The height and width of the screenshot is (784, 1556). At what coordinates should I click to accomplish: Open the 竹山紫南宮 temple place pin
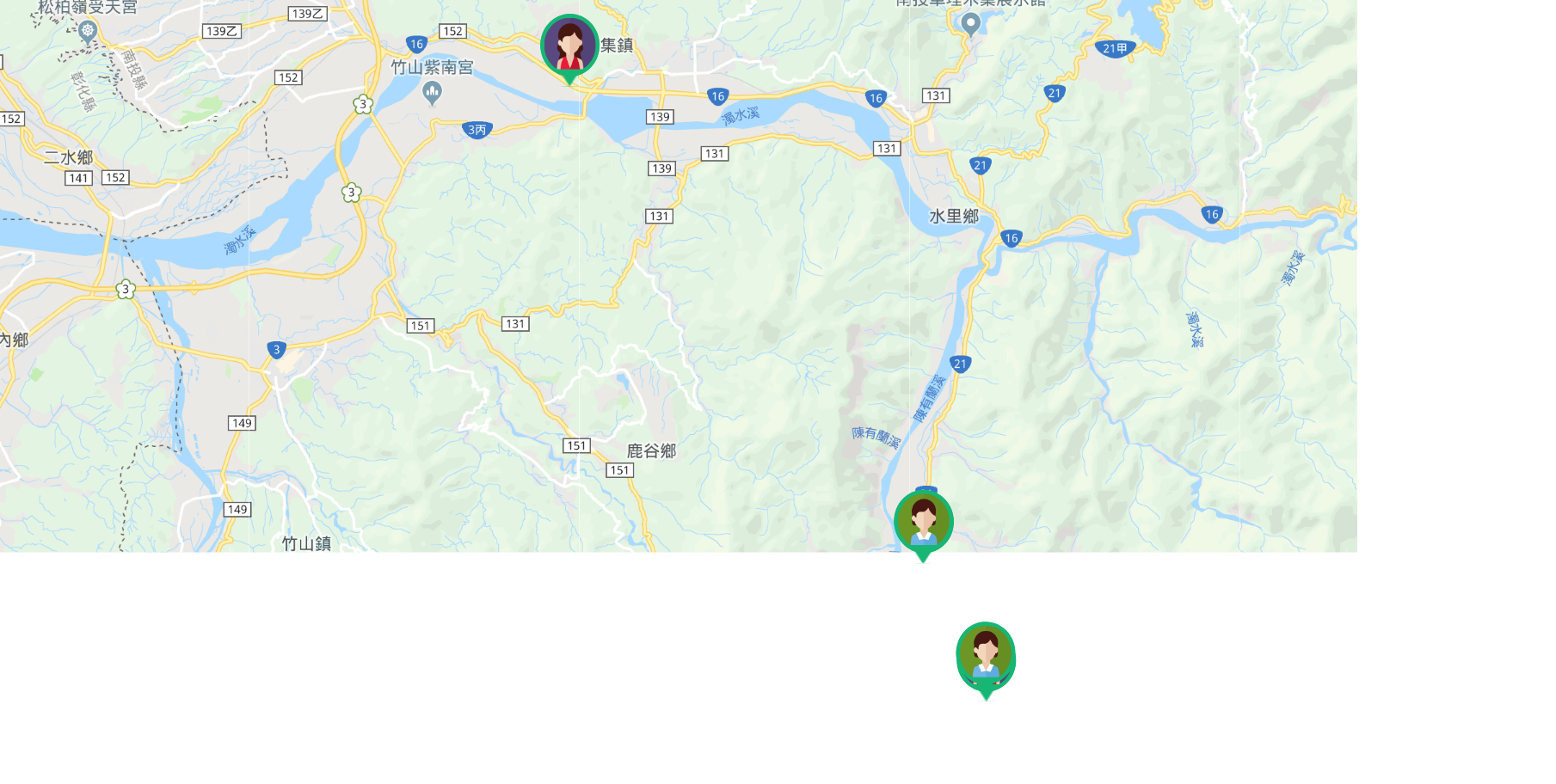pos(433,93)
